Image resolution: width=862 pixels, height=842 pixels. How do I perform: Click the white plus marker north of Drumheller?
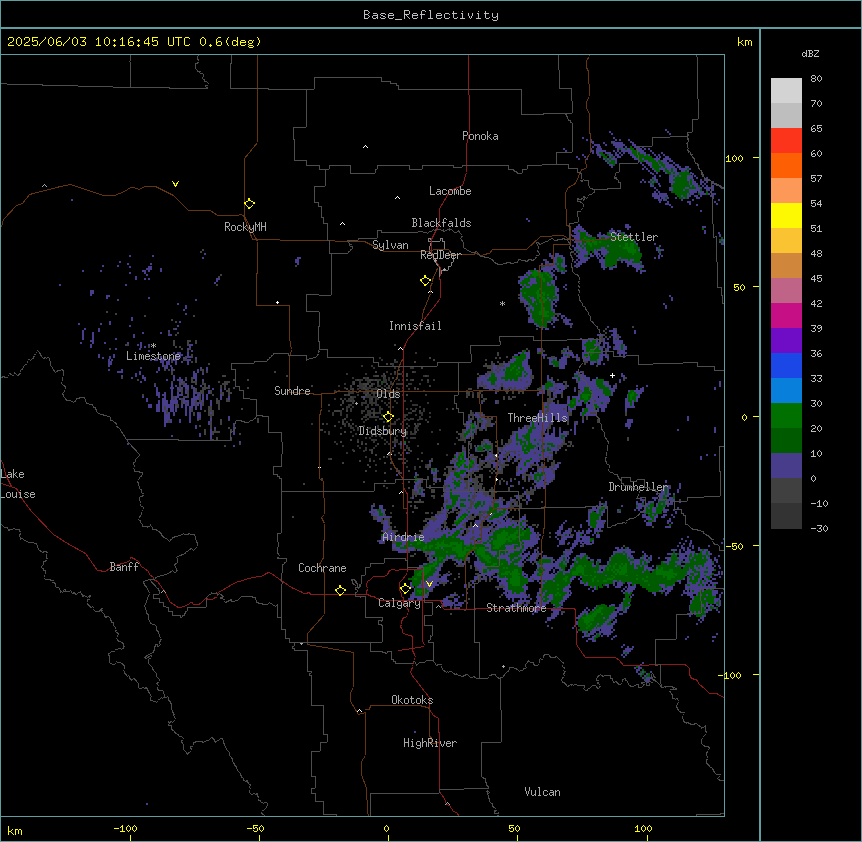click(612, 375)
